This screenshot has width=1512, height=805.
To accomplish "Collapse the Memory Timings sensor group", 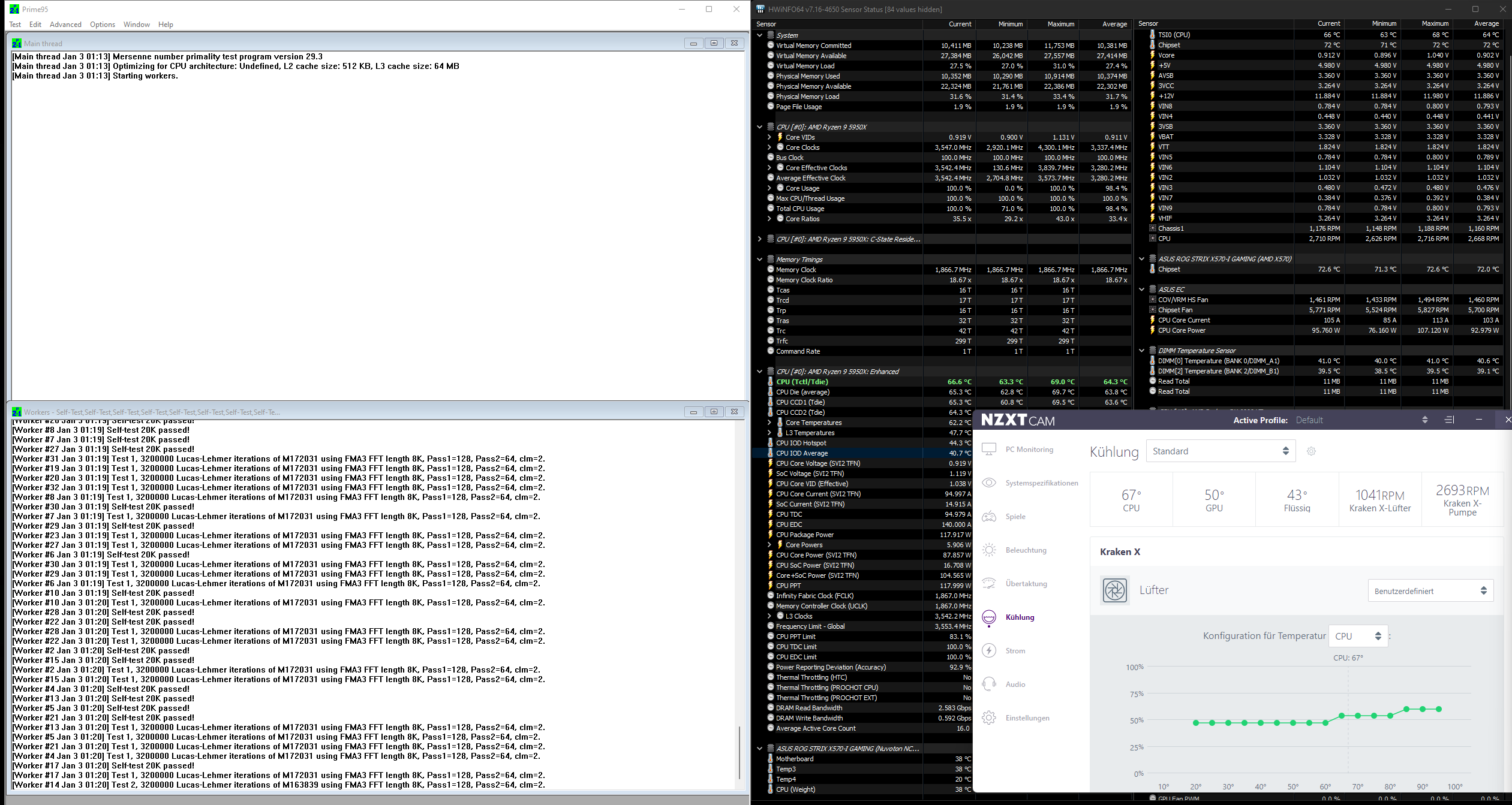I will (760, 260).
